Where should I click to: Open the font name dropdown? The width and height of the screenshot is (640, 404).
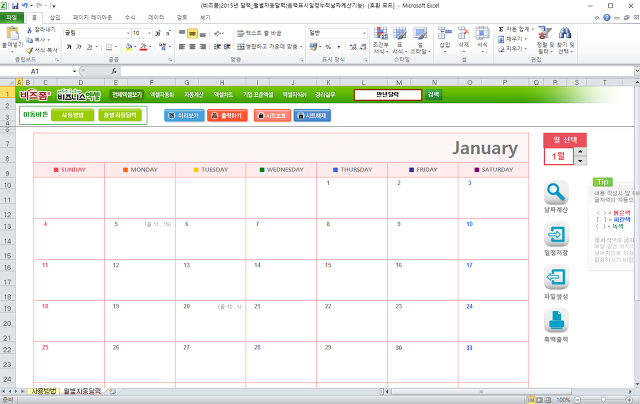click(128, 33)
